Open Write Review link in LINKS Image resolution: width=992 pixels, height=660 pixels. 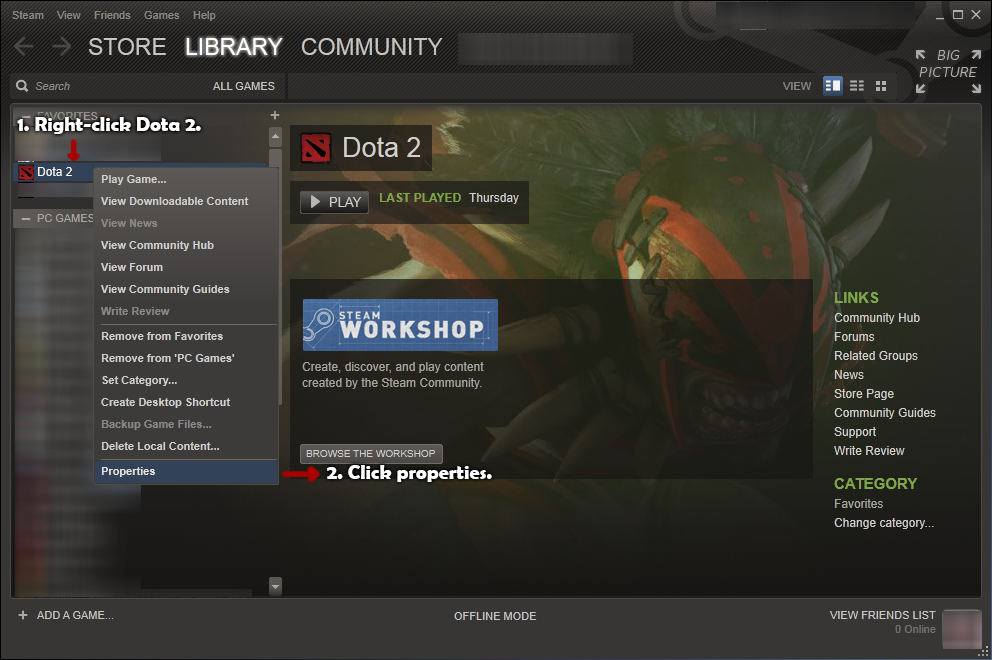click(x=869, y=451)
